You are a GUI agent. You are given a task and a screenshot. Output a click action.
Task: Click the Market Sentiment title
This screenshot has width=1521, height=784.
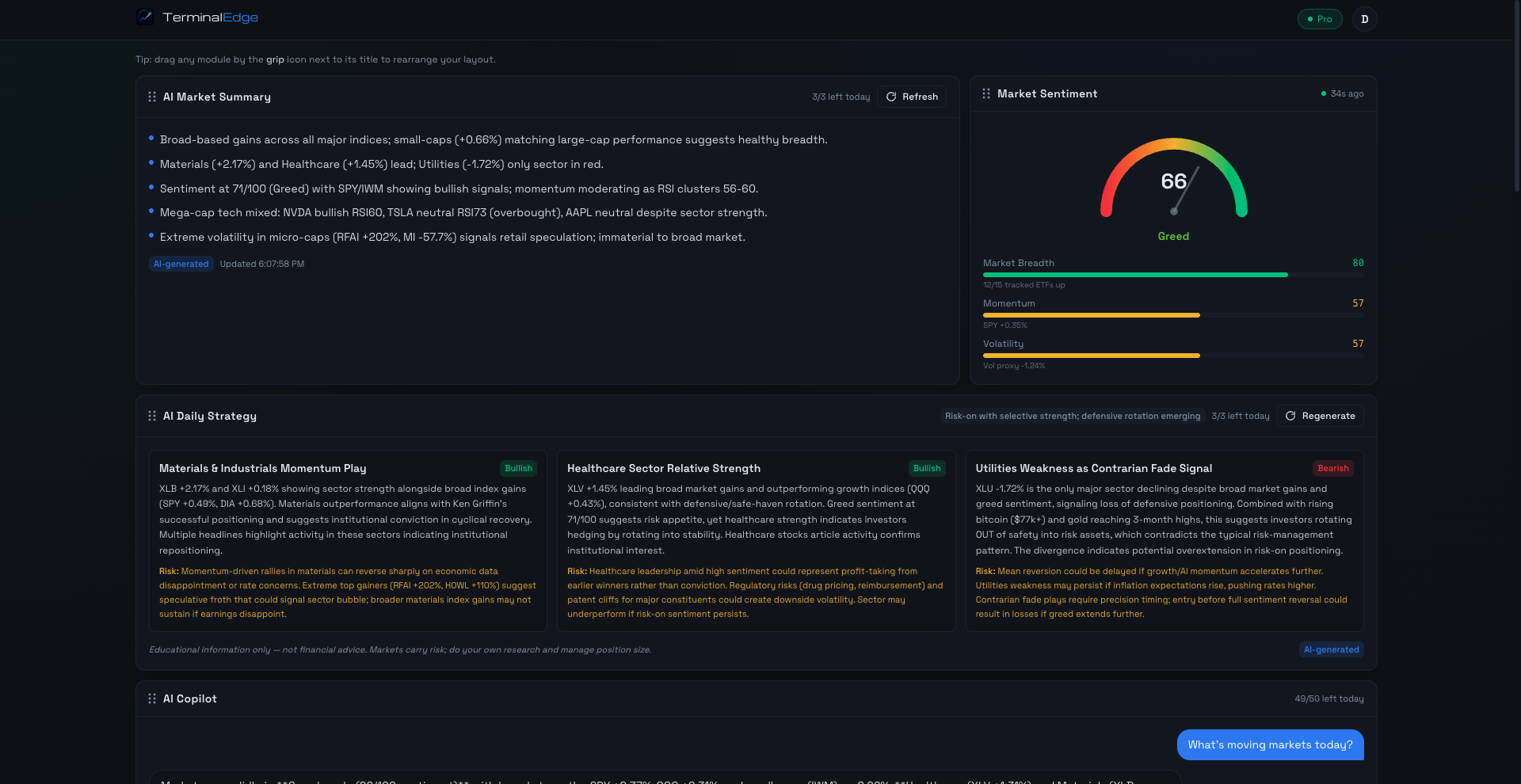(x=1047, y=93)
